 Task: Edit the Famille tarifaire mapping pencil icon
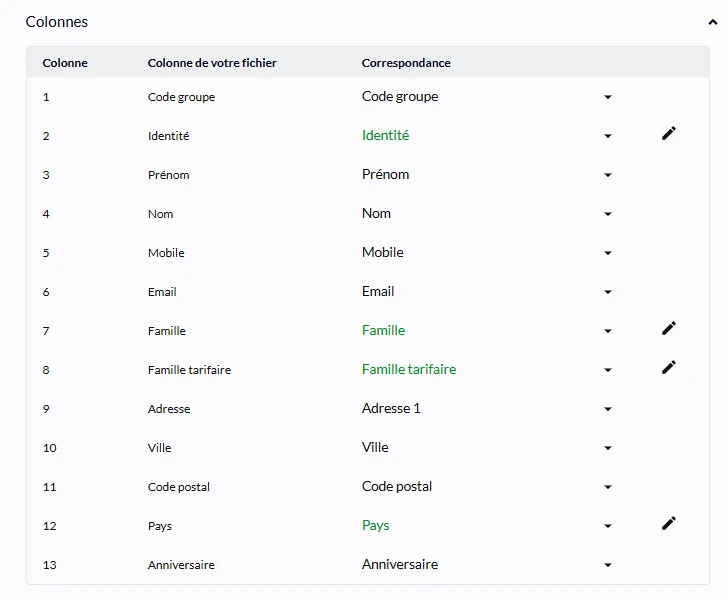669,367
